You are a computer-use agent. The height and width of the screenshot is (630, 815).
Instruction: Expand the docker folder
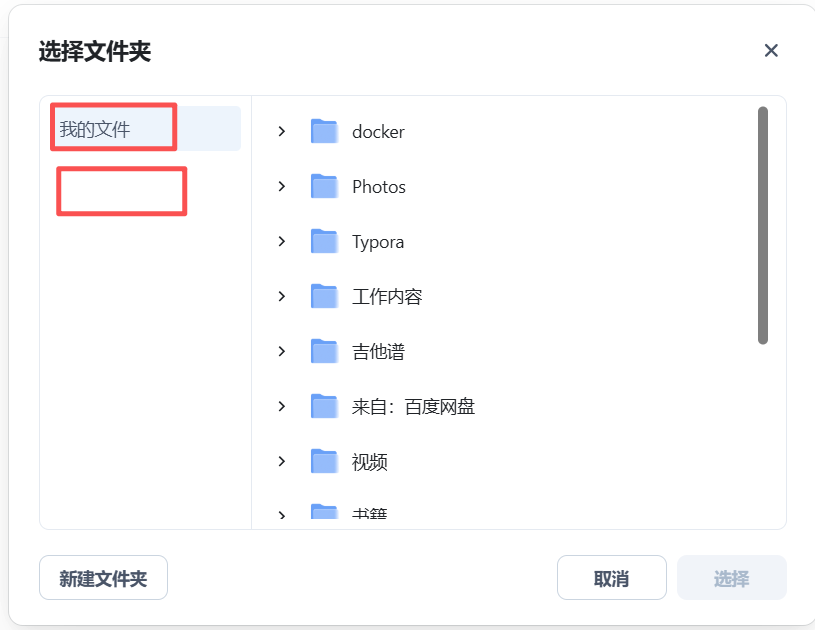[x=282, y=131]
